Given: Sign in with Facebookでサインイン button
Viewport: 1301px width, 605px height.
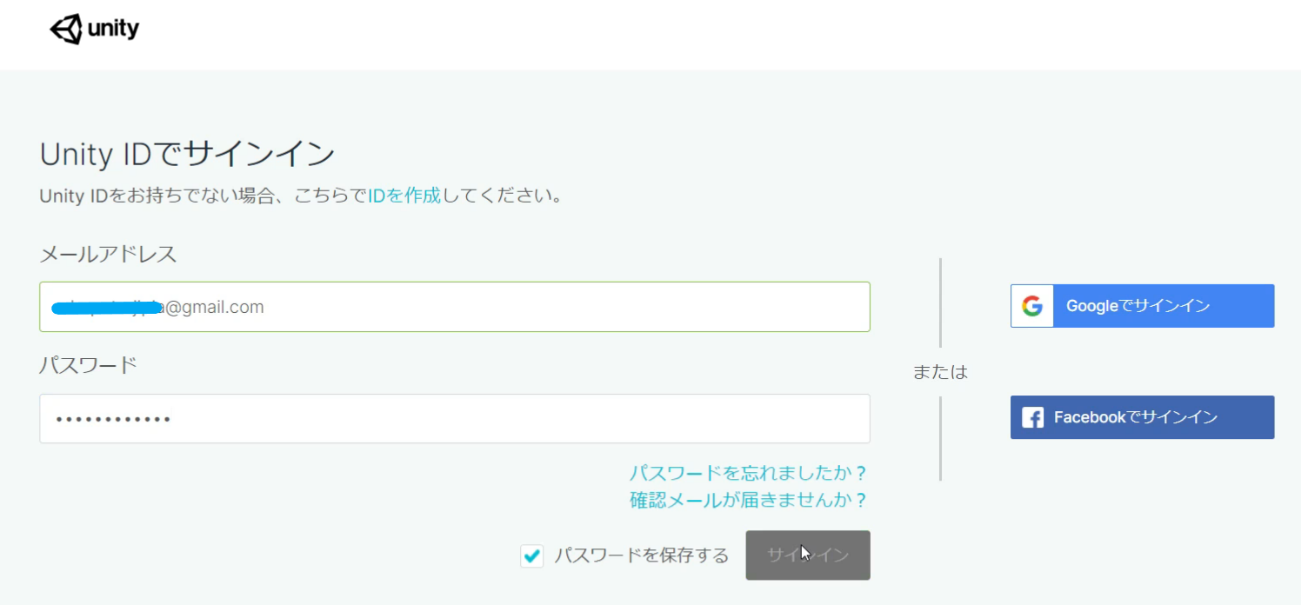Looking at the screenshot, I should tap(1142, 417).
